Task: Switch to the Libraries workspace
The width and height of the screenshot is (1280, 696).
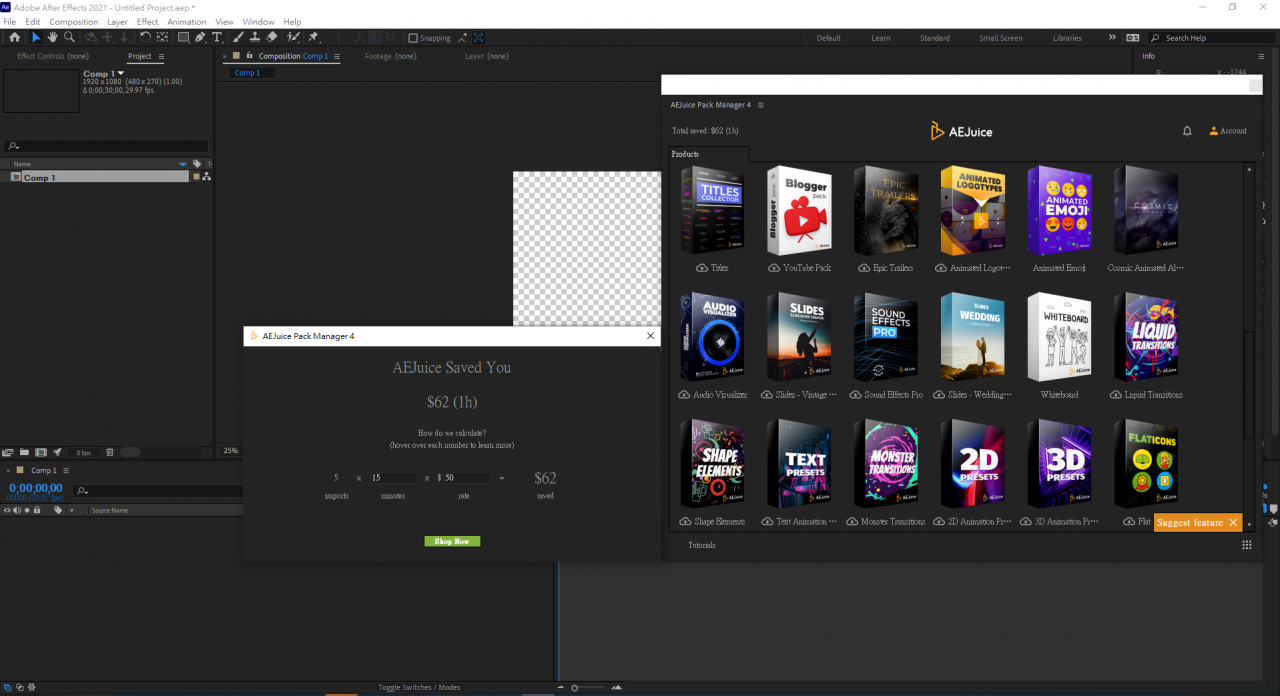Action: 1067,38
